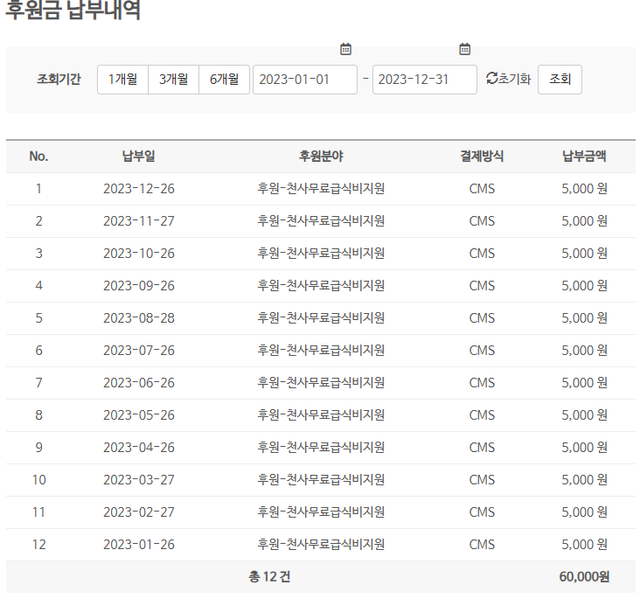Click the 초기화 reset refresh icon
The height and width of the screenshot is (599, 640).
pyautogui.click(x=491, y=79)
